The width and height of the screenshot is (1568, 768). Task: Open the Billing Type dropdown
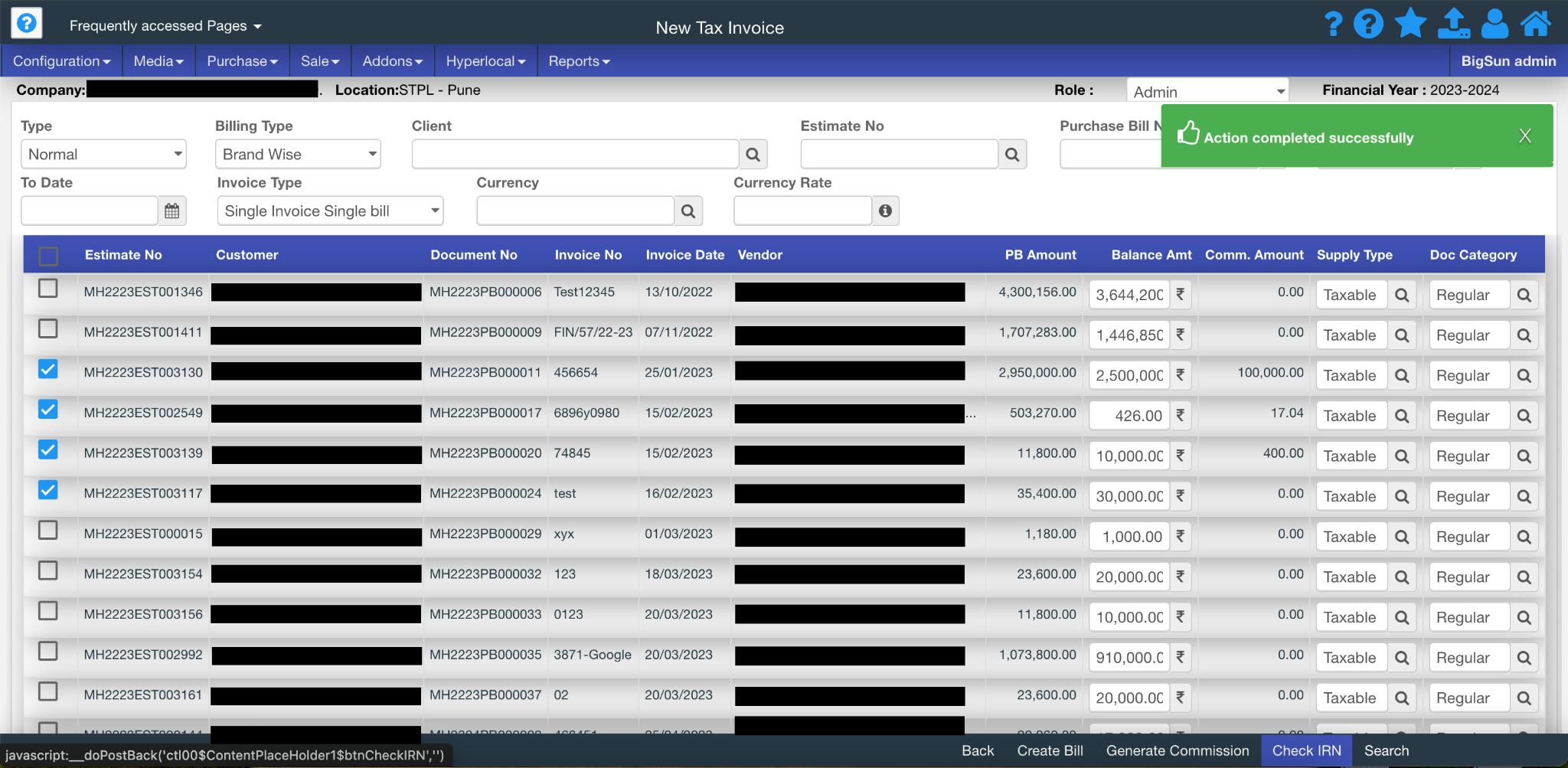coord(298,155)
